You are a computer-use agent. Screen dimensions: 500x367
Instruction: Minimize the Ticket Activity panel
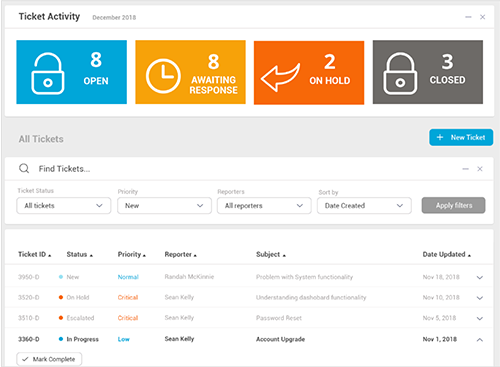468,17
